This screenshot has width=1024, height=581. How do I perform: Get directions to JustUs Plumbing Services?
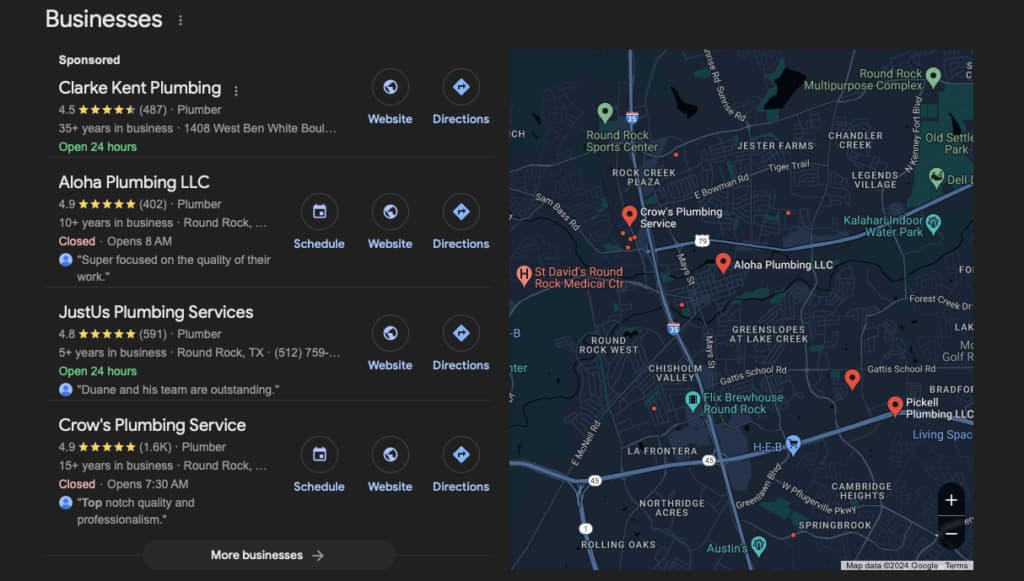point(461,334)
